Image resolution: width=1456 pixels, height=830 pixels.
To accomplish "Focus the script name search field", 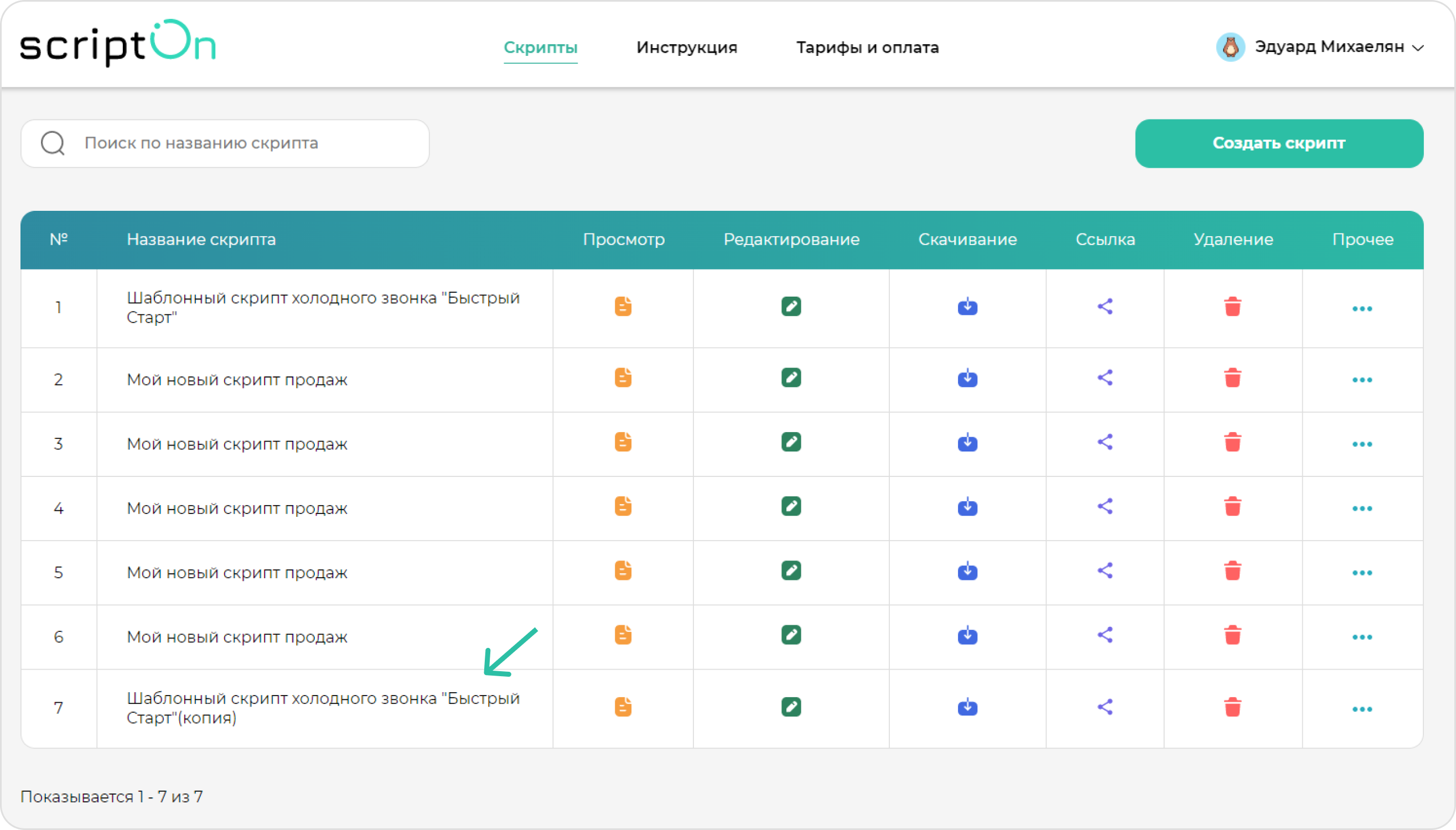I will (x=251, y=143).
